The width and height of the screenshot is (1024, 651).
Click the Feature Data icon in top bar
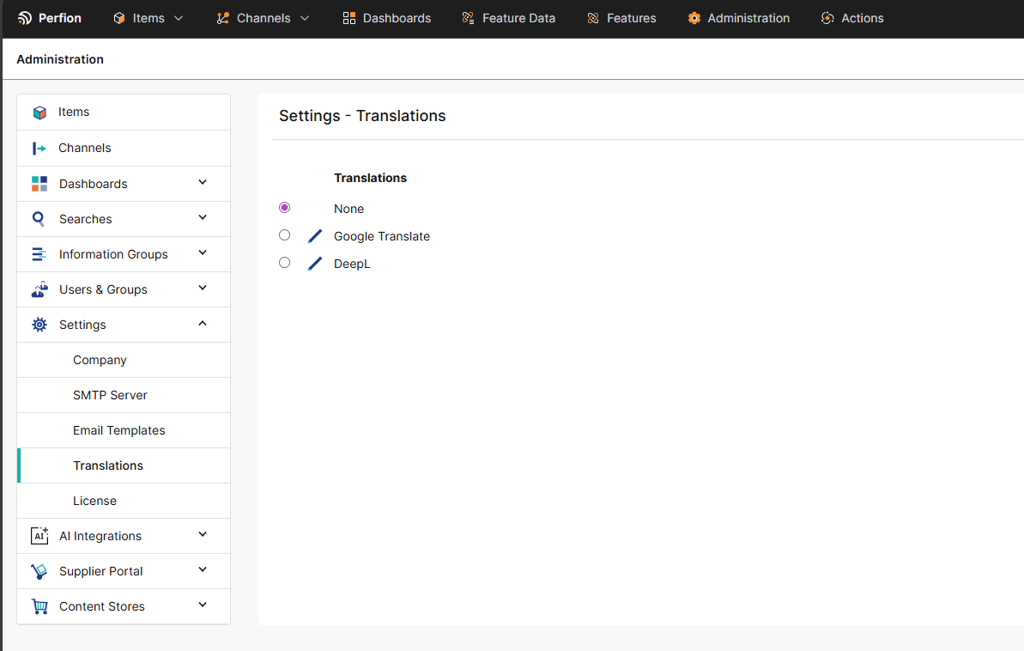(468, 18)
